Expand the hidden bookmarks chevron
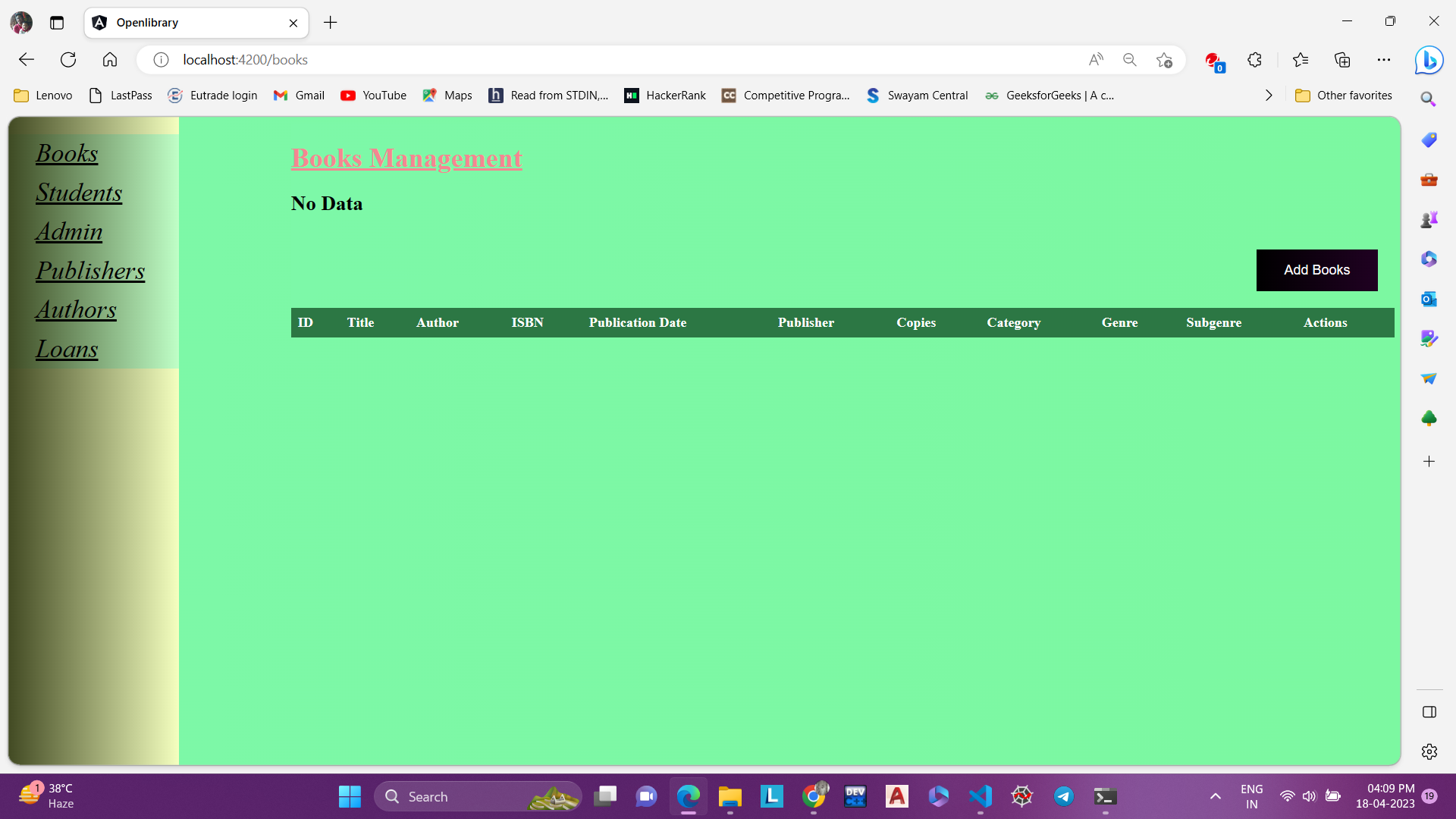 pos(1269,96)
